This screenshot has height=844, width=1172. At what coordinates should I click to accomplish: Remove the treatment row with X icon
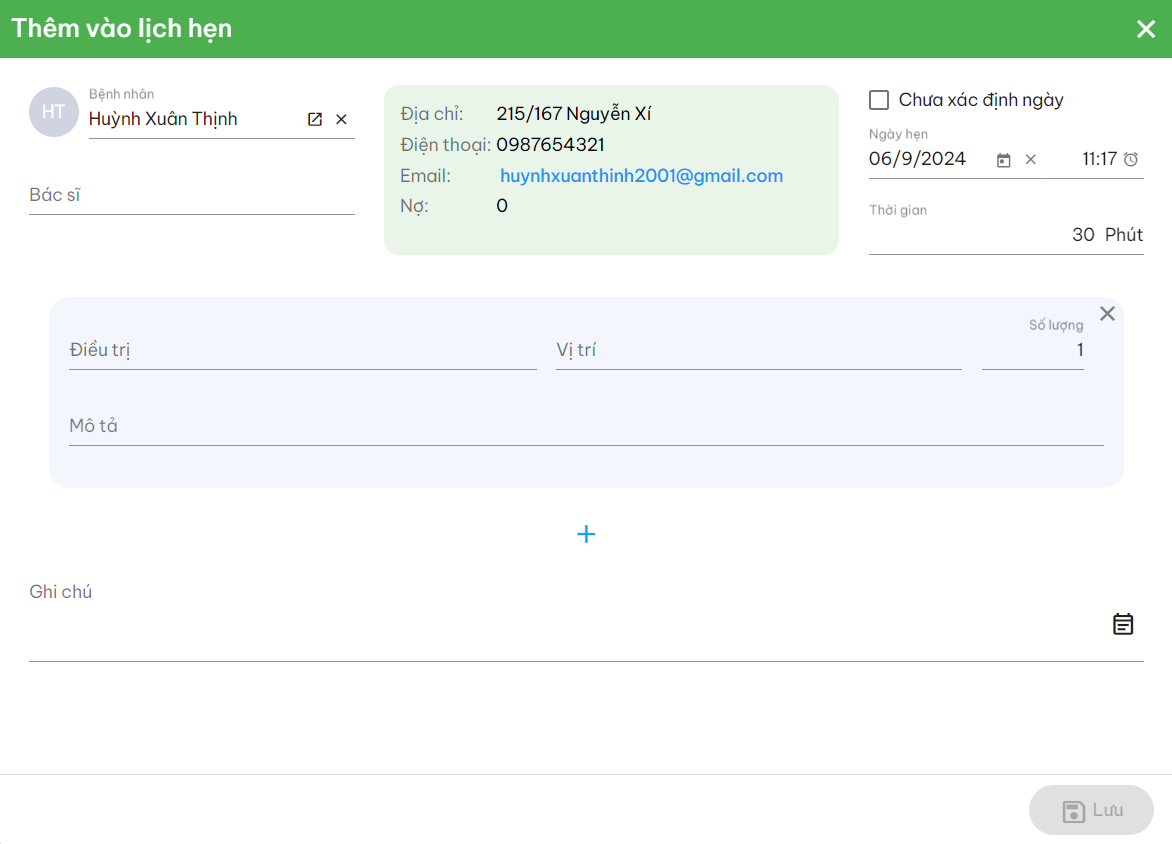pyautogui.click(x=1107, y=314)
